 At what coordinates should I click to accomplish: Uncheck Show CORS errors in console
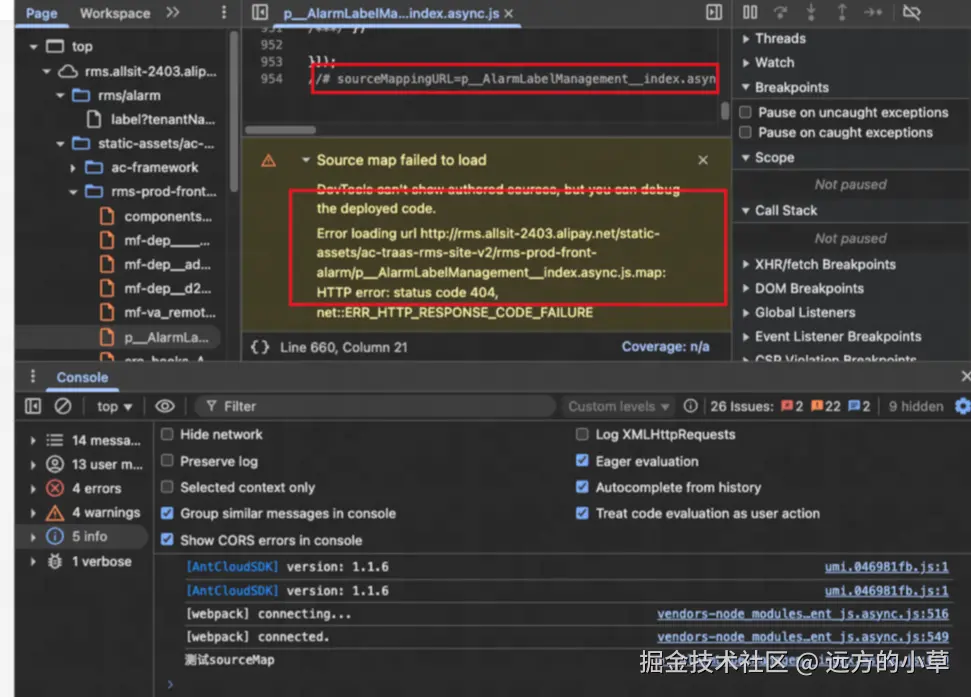[x=167, y=540]
